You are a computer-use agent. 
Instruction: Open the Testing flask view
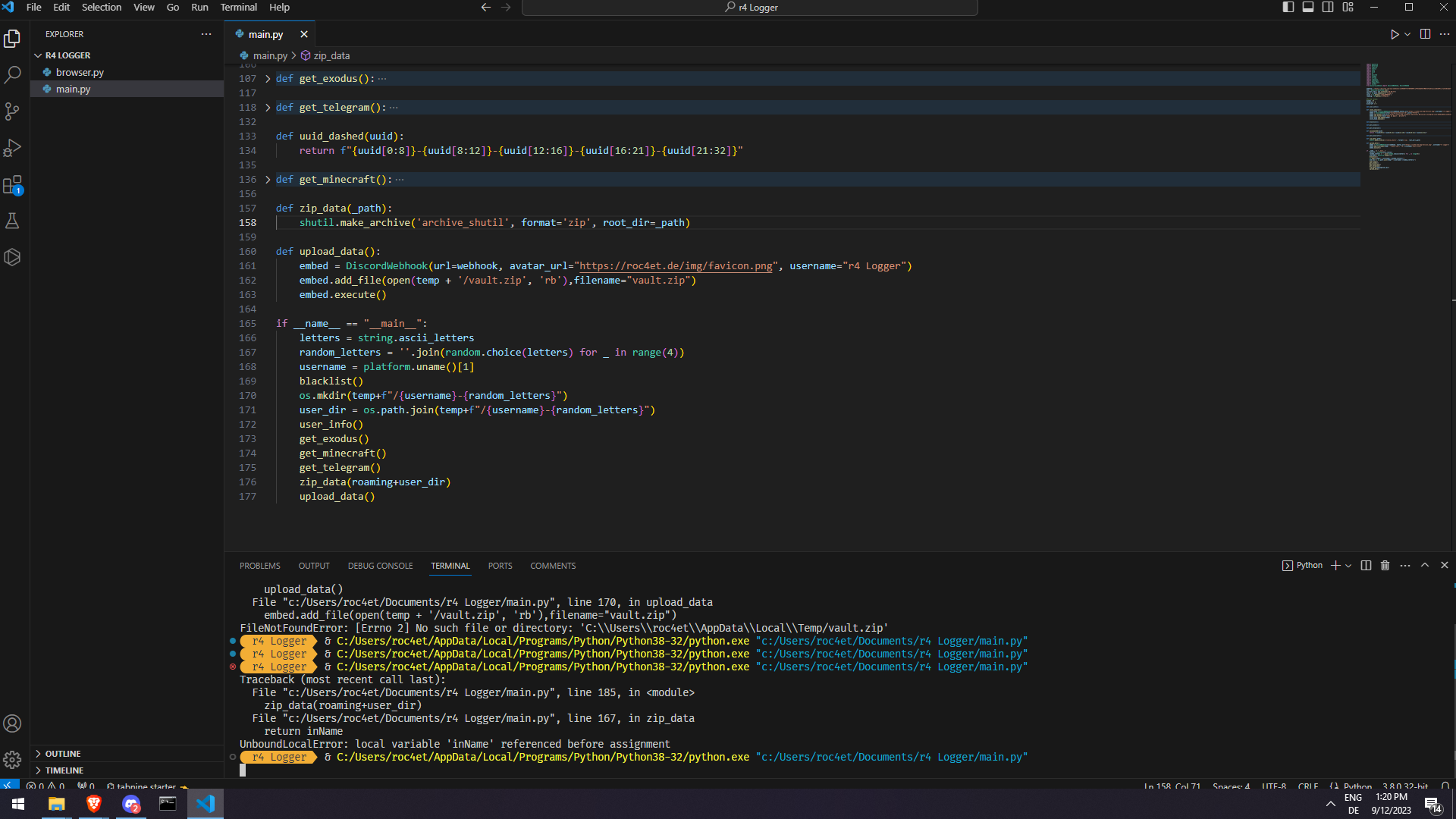[x=12, y=221]
